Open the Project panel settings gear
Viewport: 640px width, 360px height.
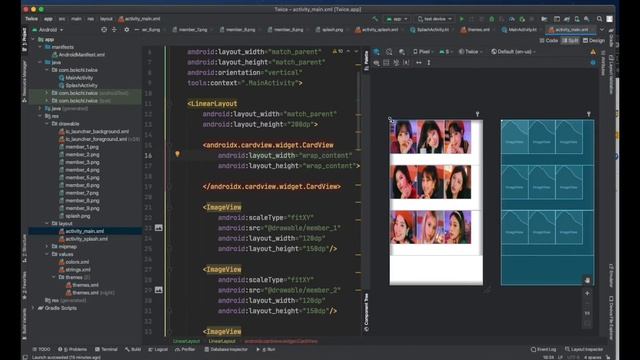127,29
